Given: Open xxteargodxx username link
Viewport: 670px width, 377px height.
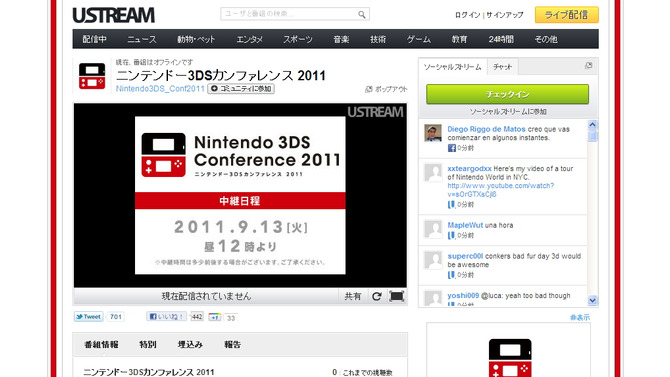Looking at the screenshot, I should coord(469,168).
